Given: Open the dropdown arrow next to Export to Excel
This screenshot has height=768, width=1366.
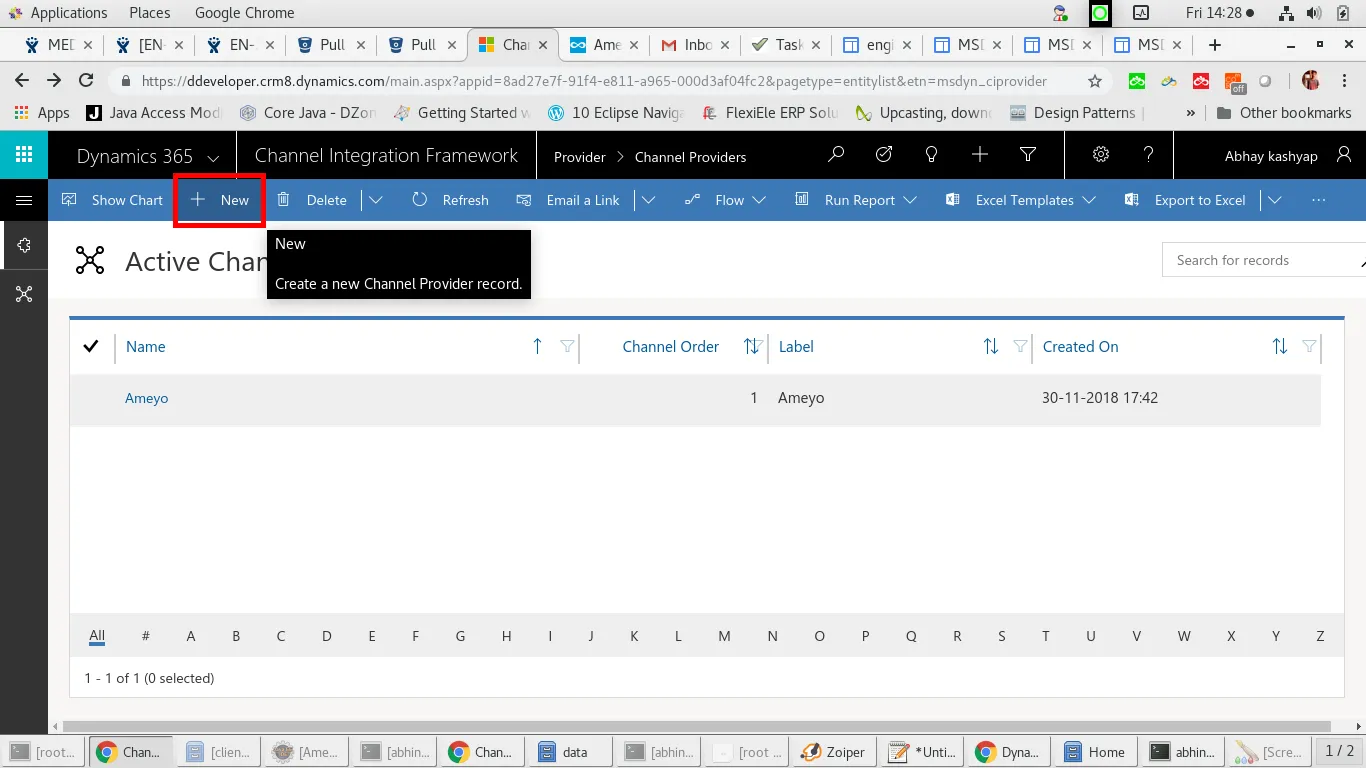Looking at the screenshot, I should (x=1274, y=200).
